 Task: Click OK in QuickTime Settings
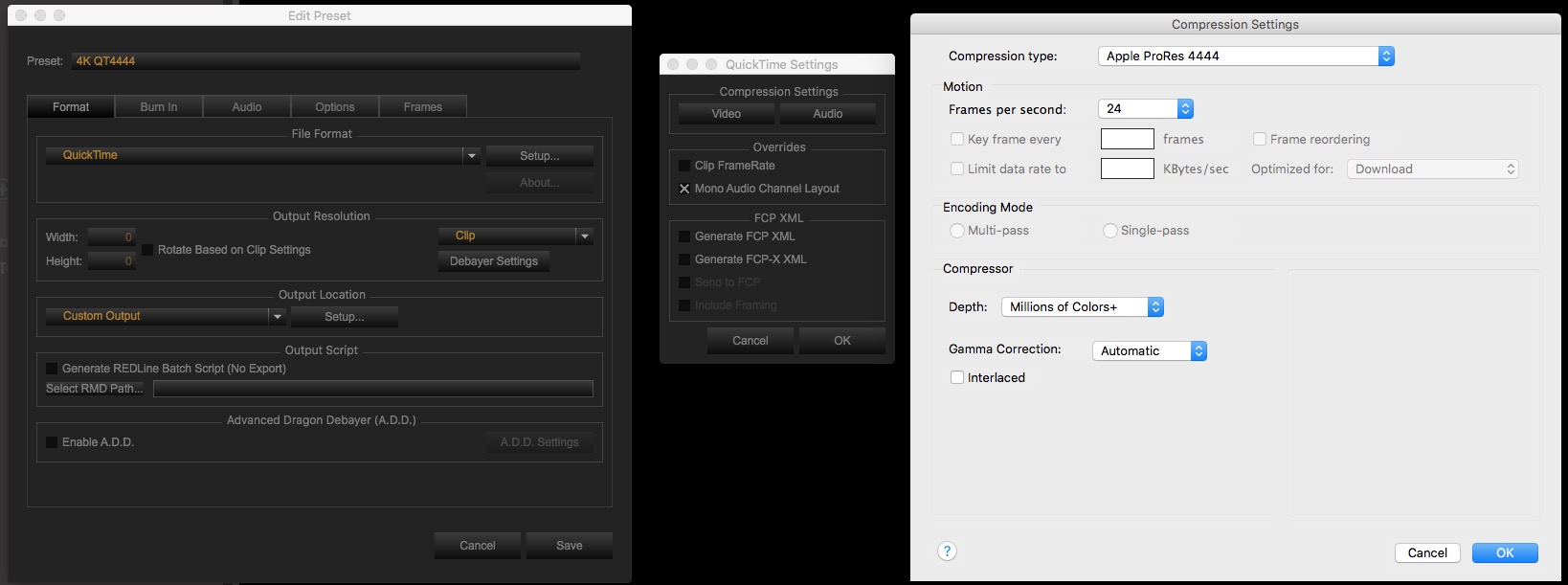[842, 341]
